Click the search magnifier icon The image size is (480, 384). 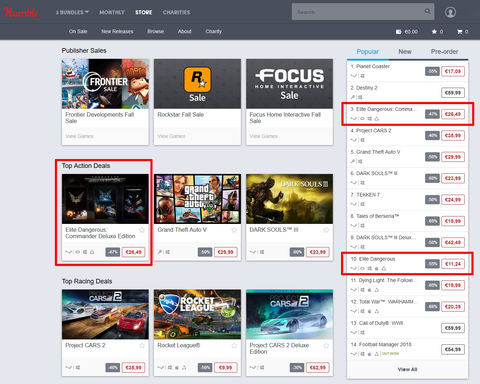point(427,12)
